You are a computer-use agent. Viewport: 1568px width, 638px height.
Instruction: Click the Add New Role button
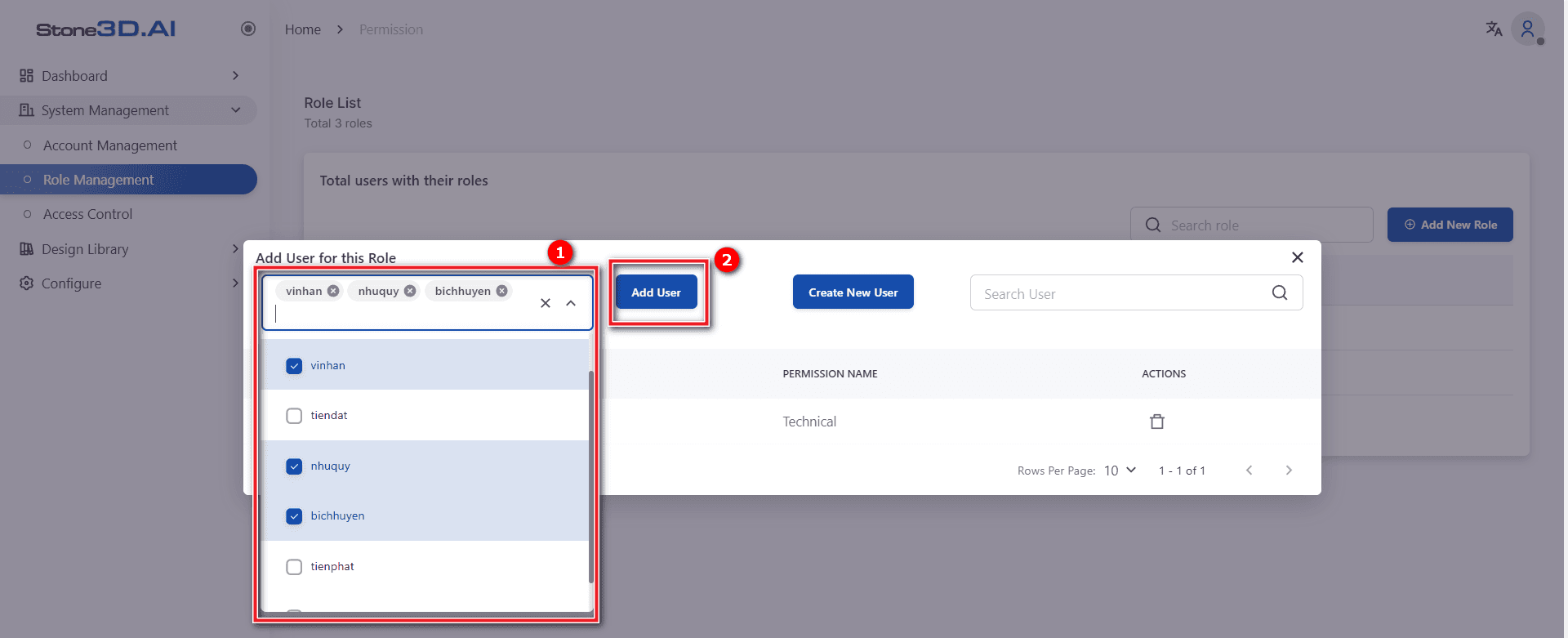click(1450, 225)
